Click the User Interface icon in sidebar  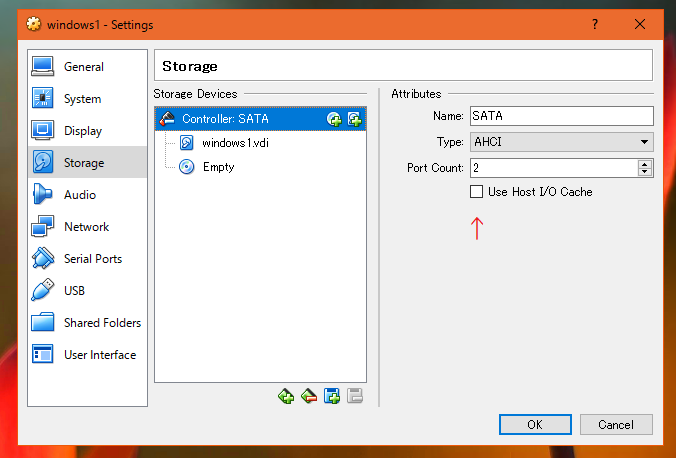[43, 354]
